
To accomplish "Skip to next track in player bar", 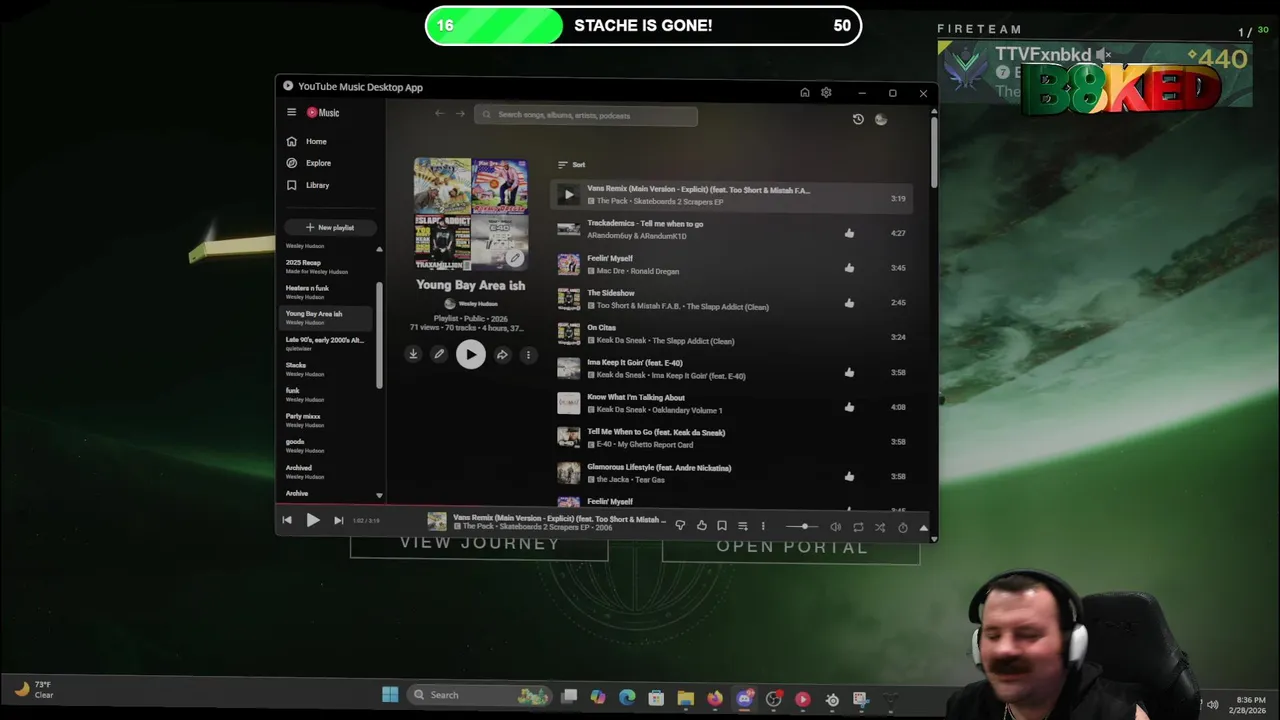I will (x=338, y=520).
